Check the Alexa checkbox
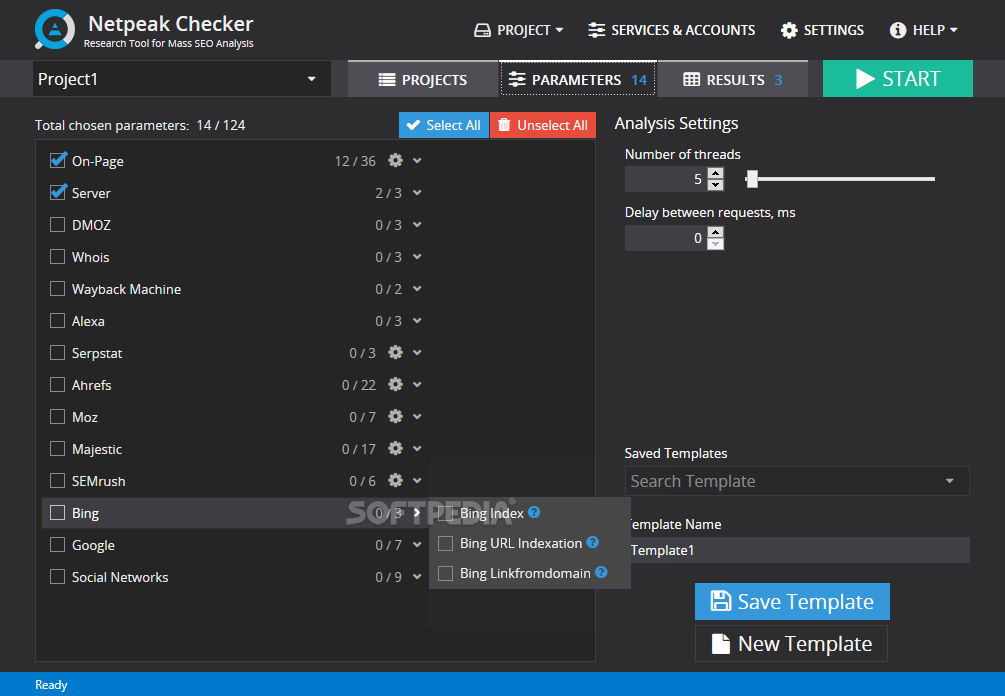 point(58,320)
